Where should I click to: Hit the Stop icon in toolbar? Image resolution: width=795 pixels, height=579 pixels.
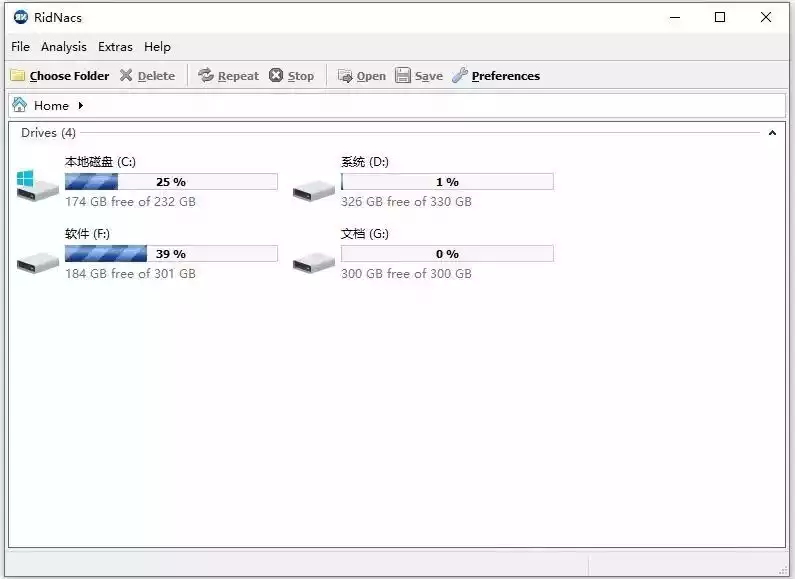(x=276, y=76)
